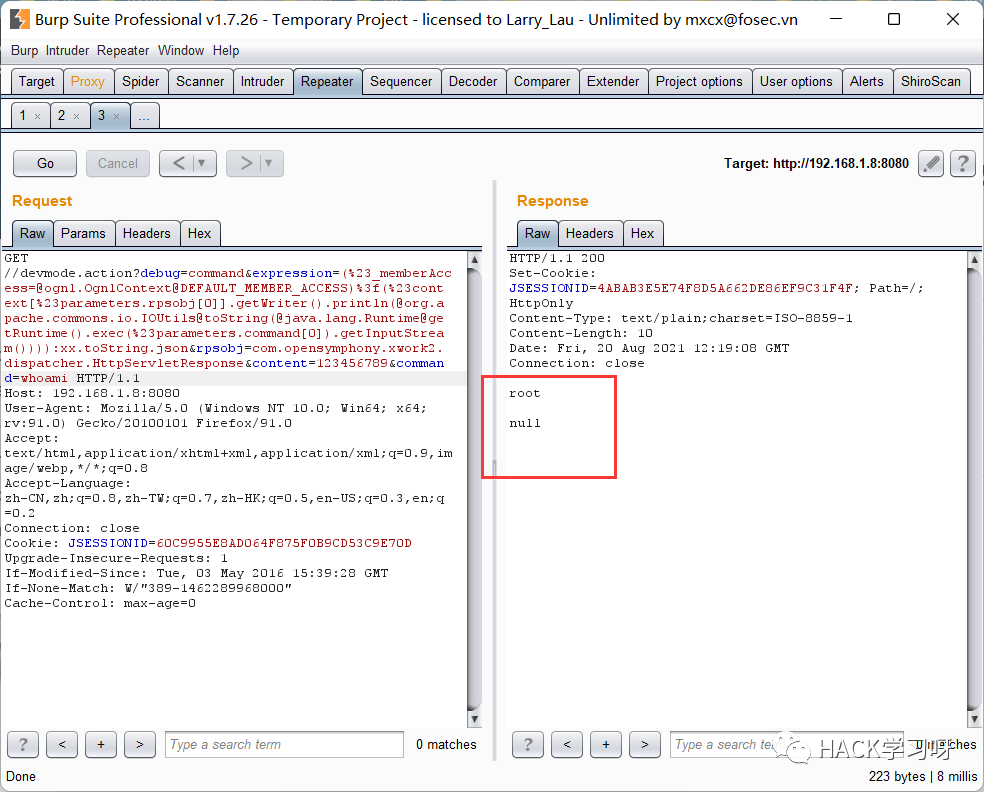This screenshot has width=984, height=792.
Task: Open the User options tab
Action: tap(796, 82)
